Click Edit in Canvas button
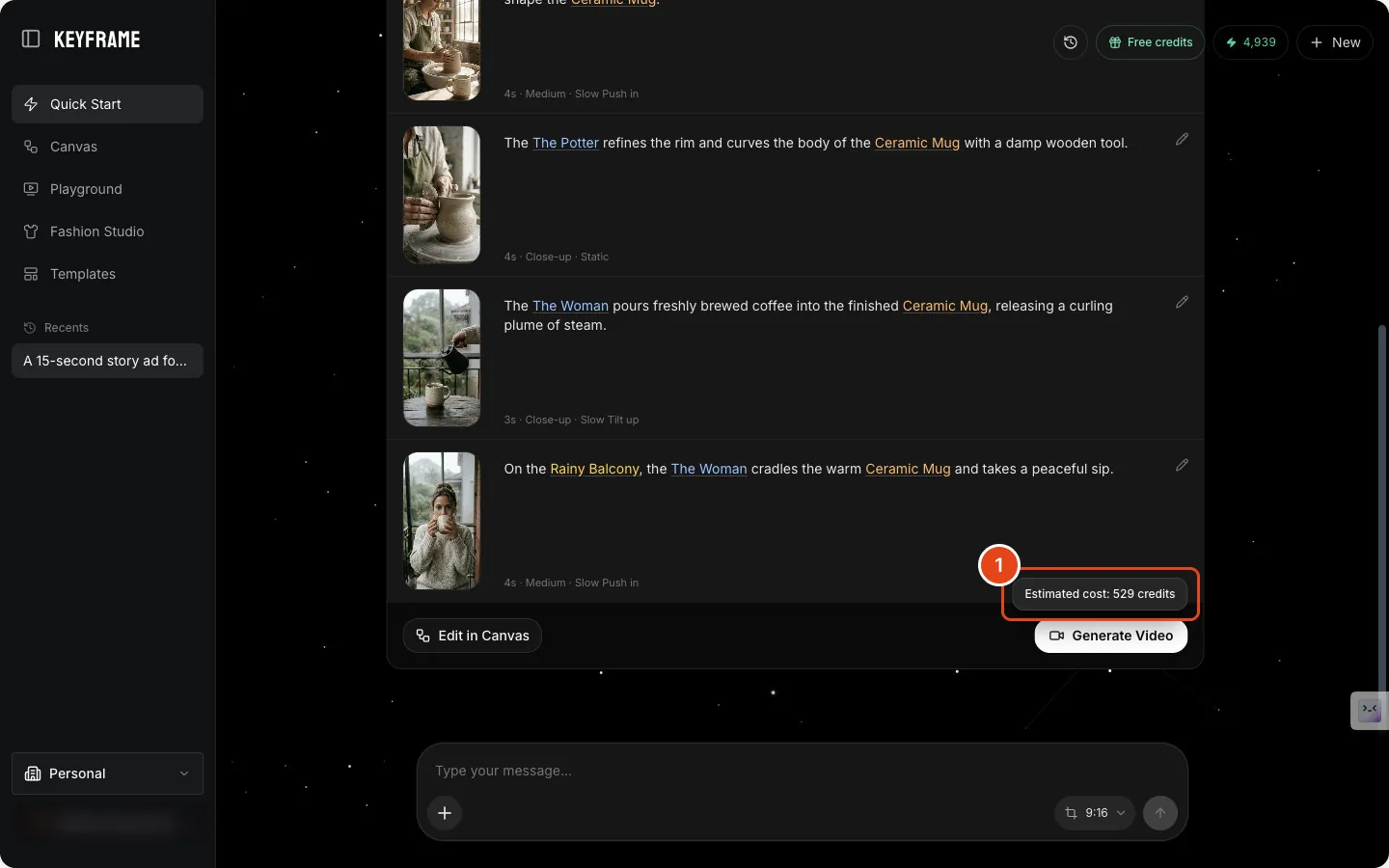Screen dimensions: 1389x868 coord(473,636)
